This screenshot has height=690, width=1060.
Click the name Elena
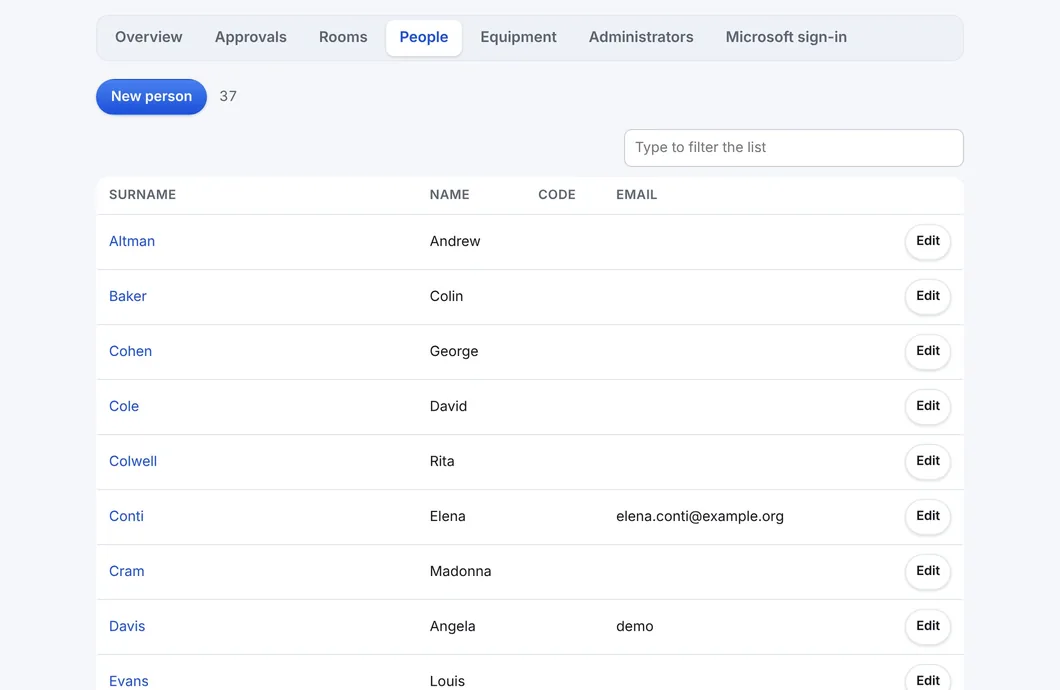(x=448, y=516)
